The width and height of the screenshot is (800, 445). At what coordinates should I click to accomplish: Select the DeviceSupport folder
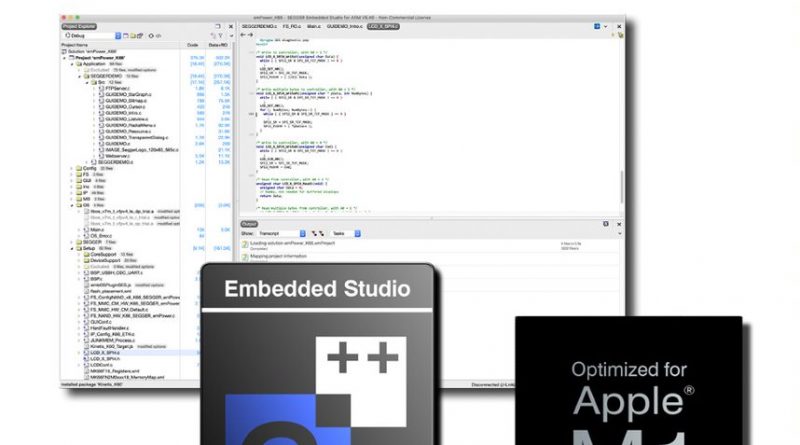pyautogui.click(x=106, y=260)
